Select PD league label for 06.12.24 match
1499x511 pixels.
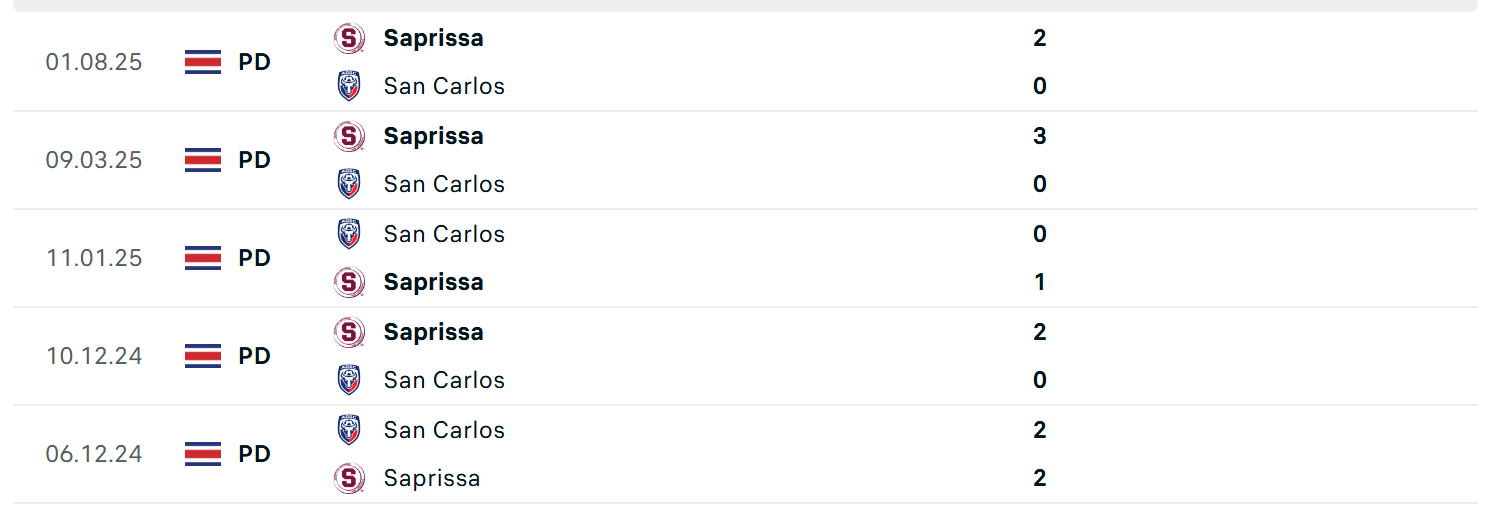(x=254, y=454)
